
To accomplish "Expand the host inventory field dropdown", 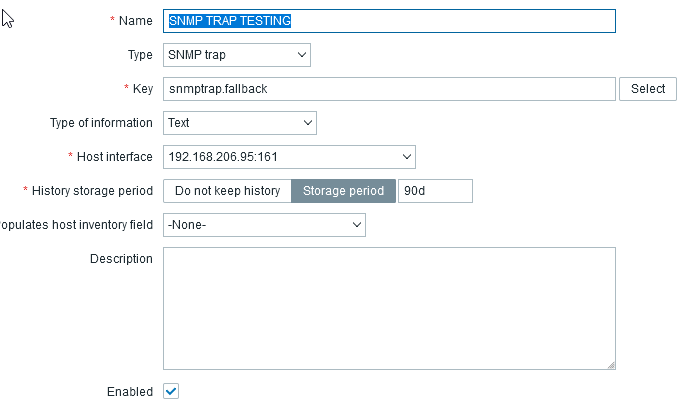I will coord(264,225).
